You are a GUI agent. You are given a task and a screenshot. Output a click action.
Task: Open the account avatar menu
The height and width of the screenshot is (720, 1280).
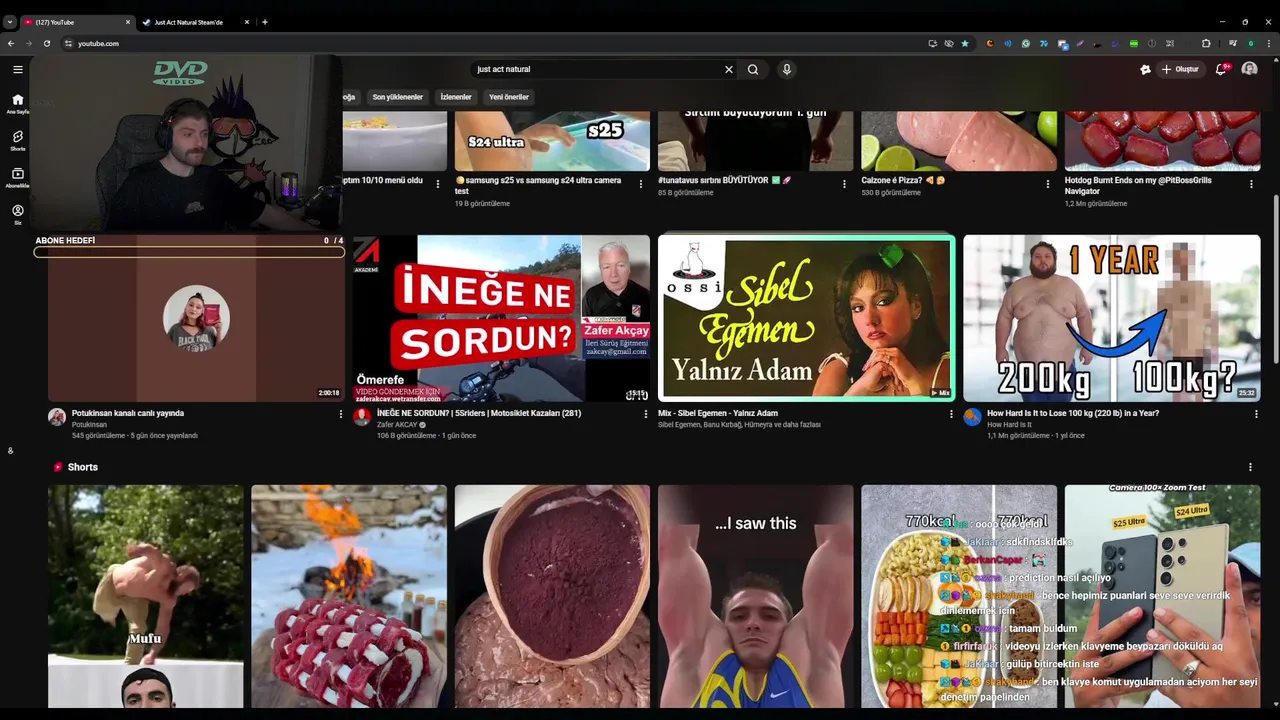(1249, 69)
